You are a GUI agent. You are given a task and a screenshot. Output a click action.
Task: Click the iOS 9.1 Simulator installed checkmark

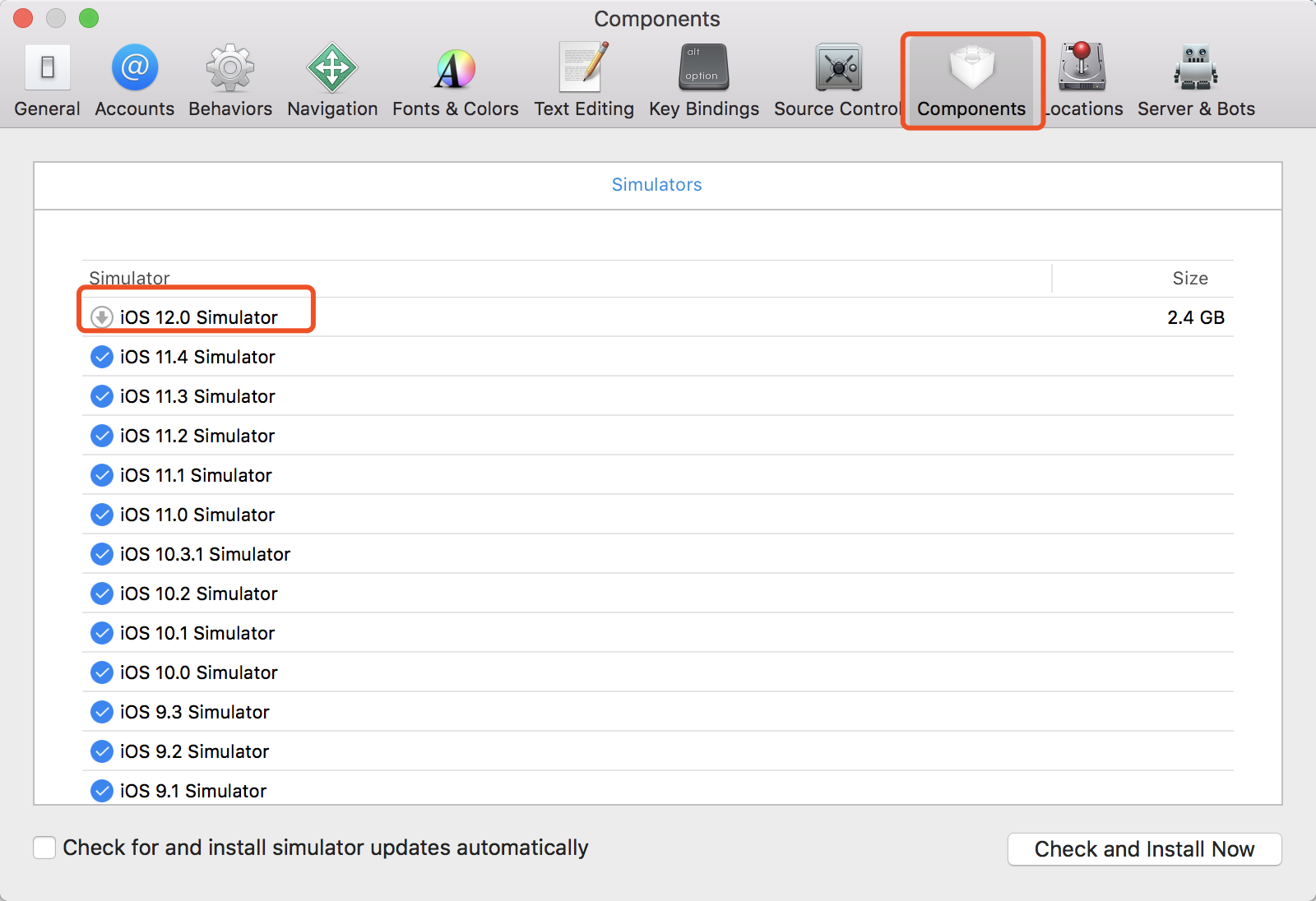pos(102,791)
